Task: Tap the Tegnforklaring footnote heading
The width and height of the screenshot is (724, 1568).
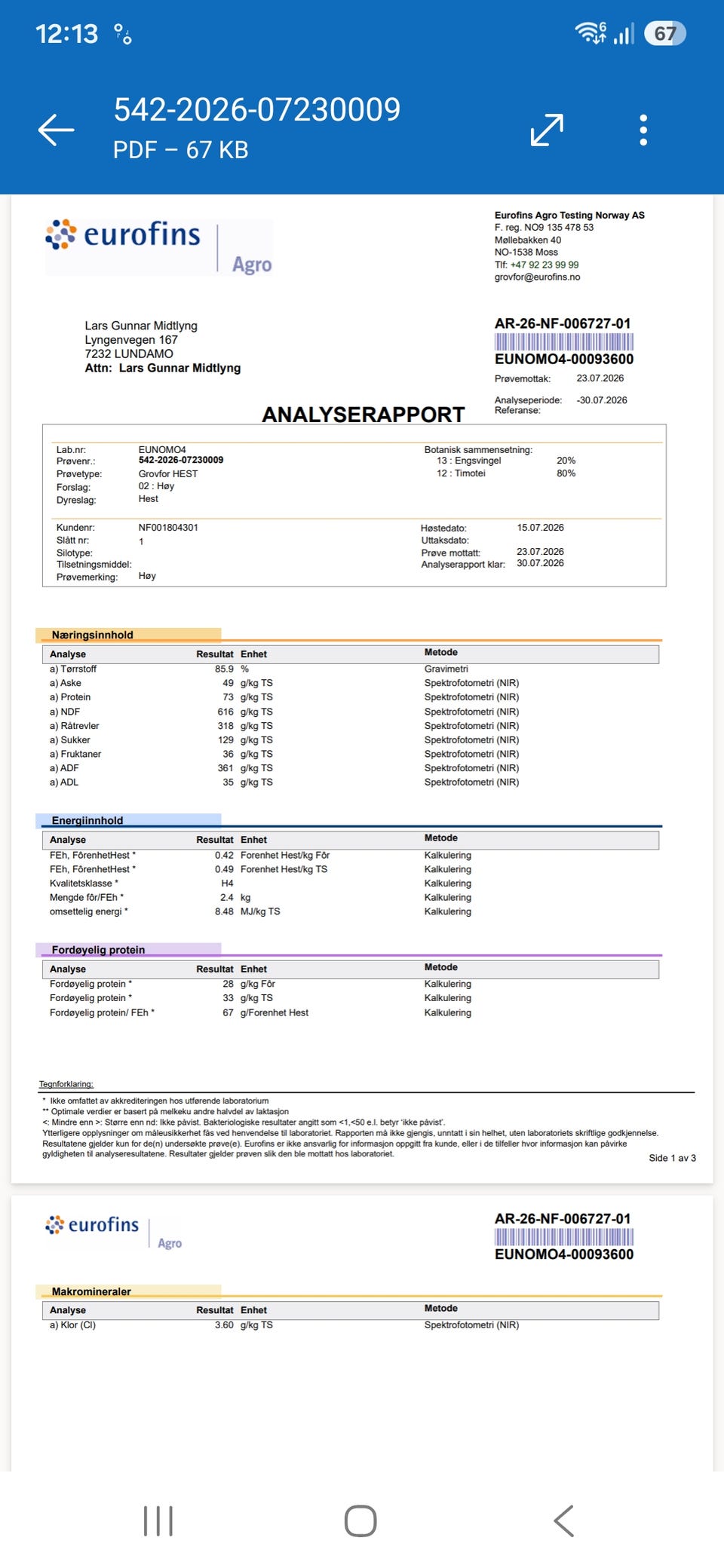Action: click(66, 1084)
